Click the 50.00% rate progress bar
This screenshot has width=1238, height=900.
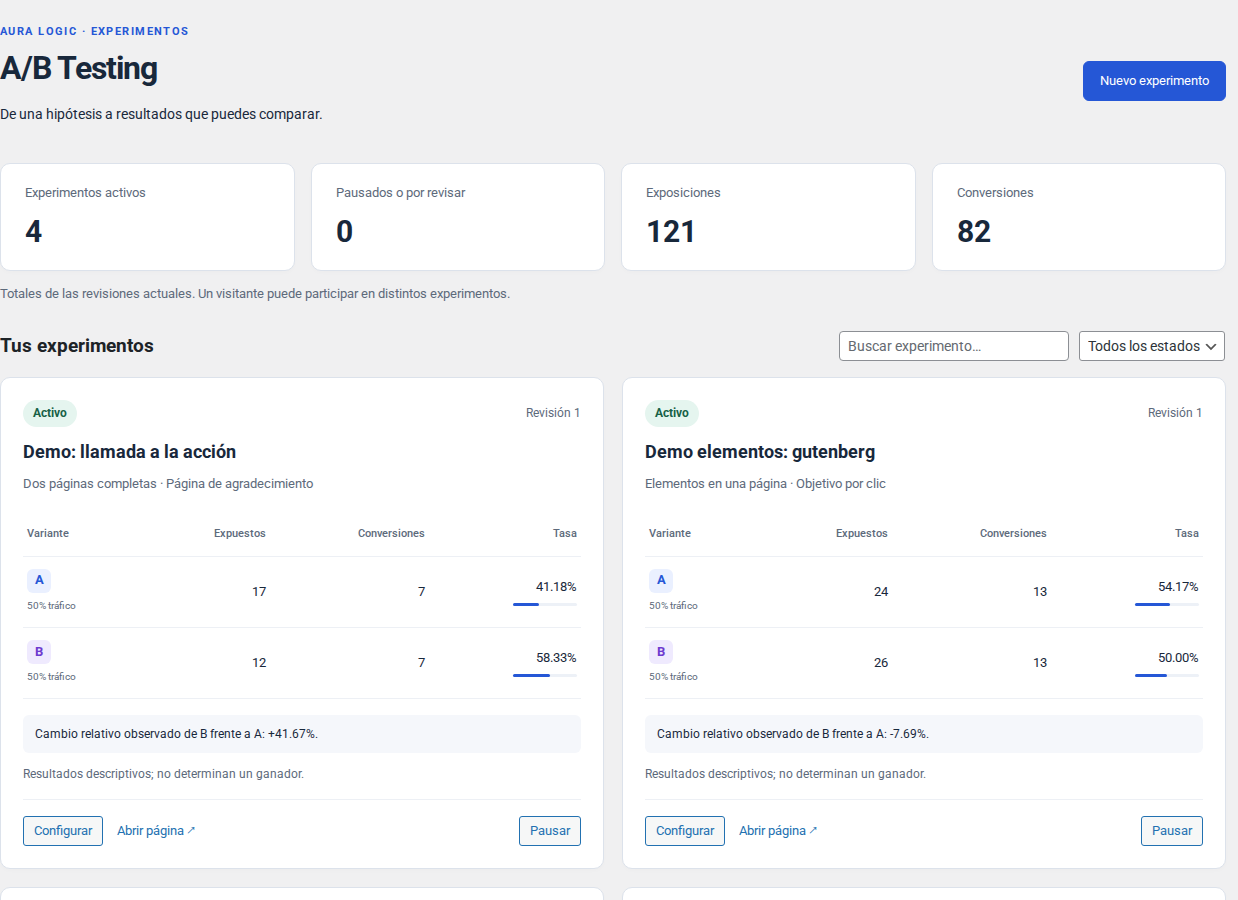tap(1167, 675)
